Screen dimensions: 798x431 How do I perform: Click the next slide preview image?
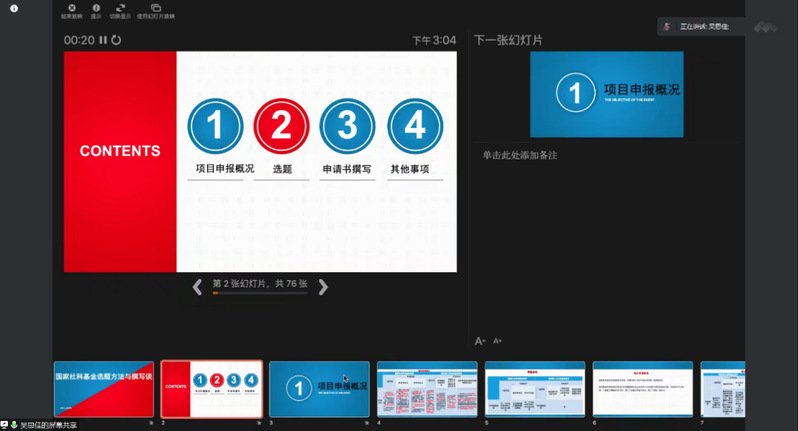606,94
